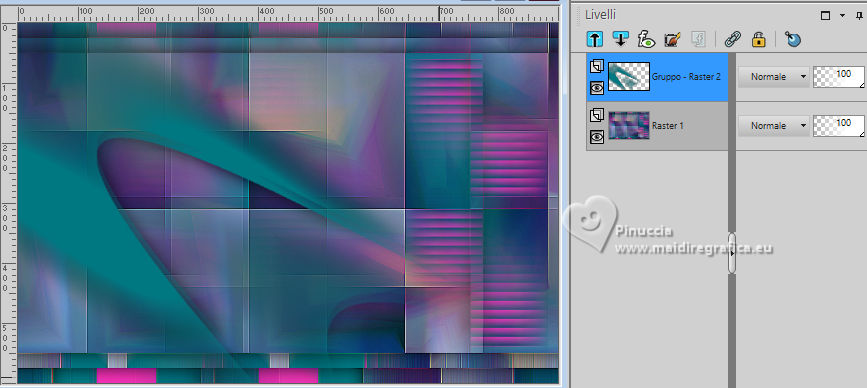The width and height of the screenshot is (867, 388).
Task: Hide the Raster 1 layer
Action: [597, 137]
